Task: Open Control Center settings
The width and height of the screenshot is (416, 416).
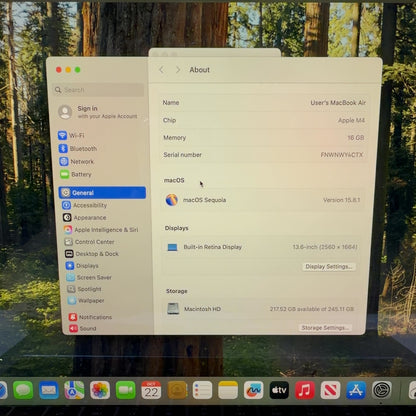Action: click(89, 242)
